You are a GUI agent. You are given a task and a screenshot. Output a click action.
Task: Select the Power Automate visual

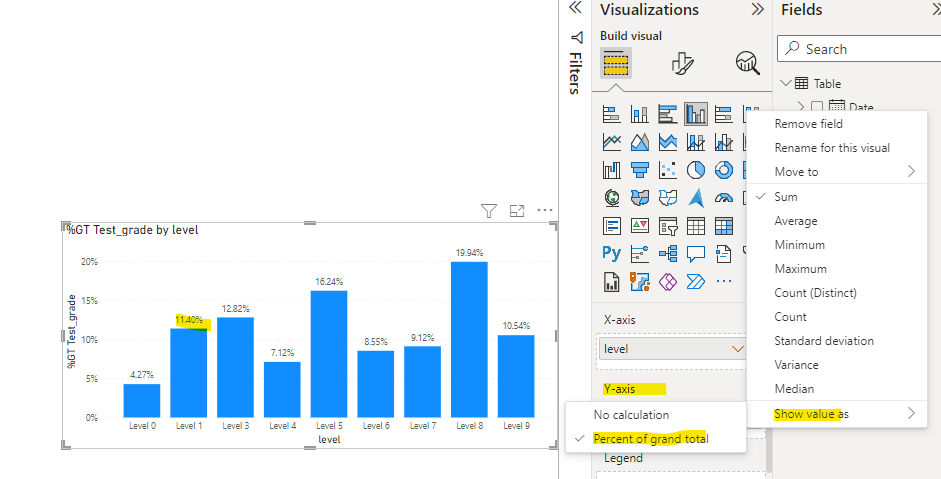pos(696,282)
